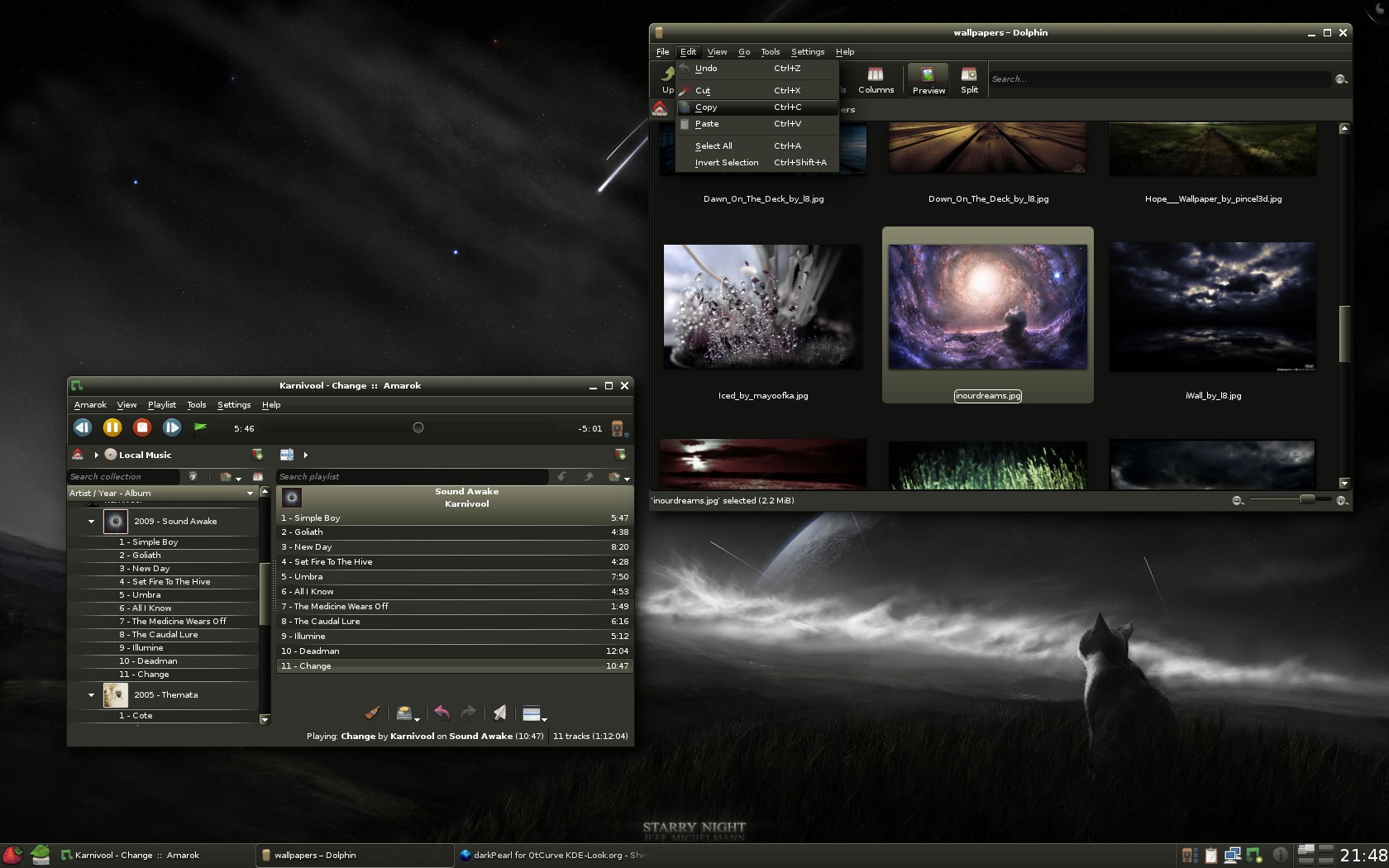Click the save playlist disk icon
Image resolution: width=1389 pixels, height=868 pixels.
(x=403, y=713)
